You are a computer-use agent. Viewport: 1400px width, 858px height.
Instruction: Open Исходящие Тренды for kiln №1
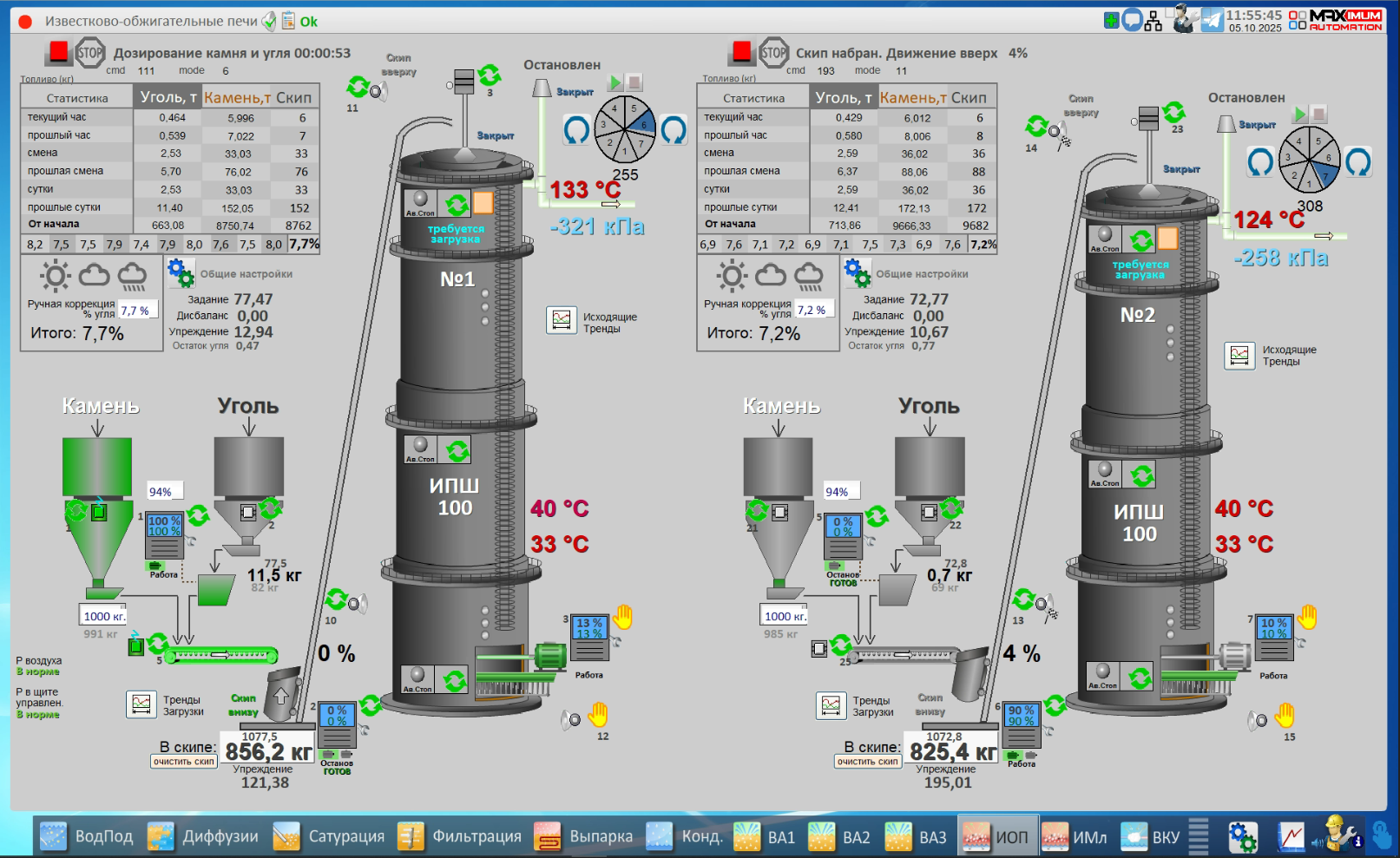pos(562,320)
